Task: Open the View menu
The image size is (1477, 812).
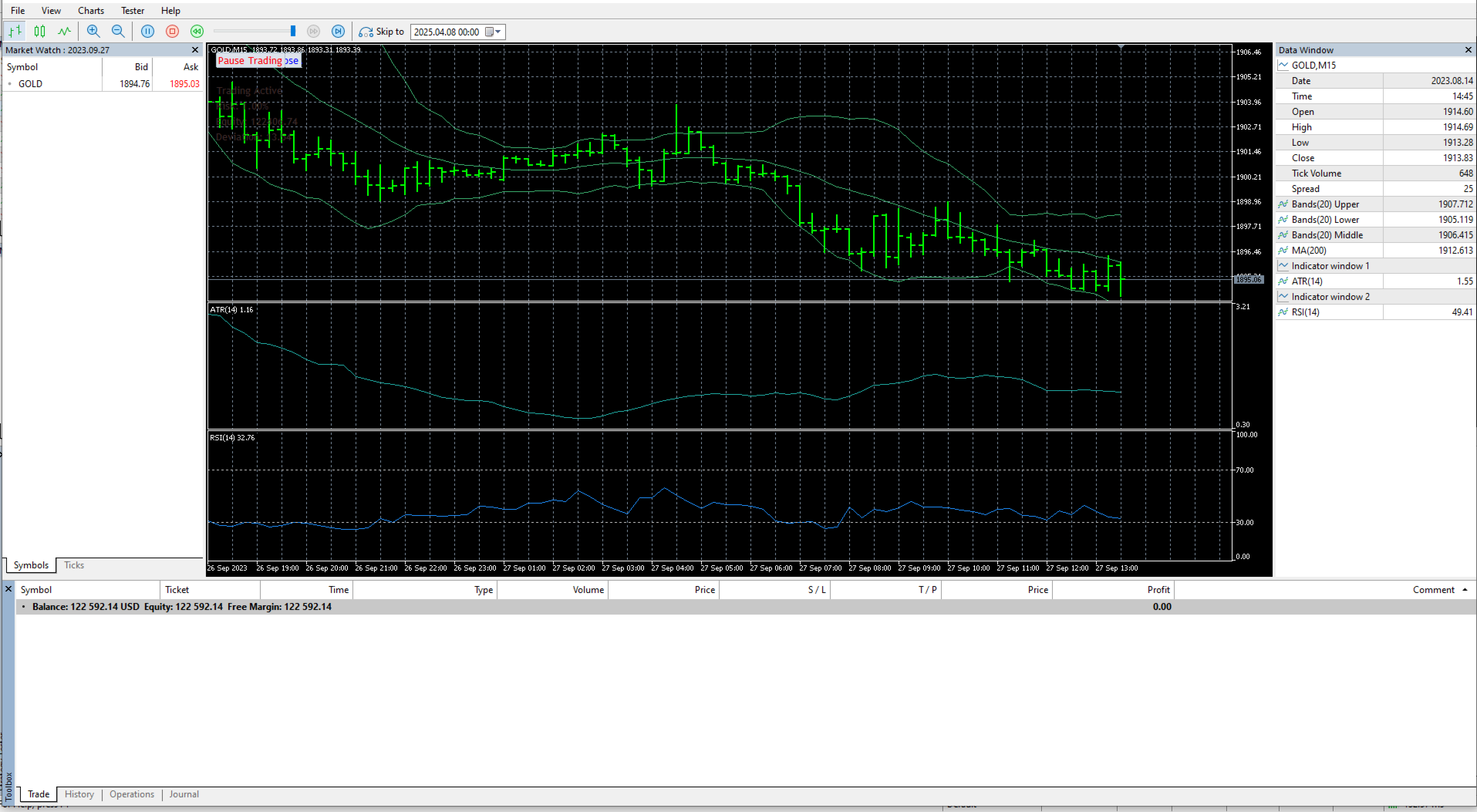Action: coord(51,11)
